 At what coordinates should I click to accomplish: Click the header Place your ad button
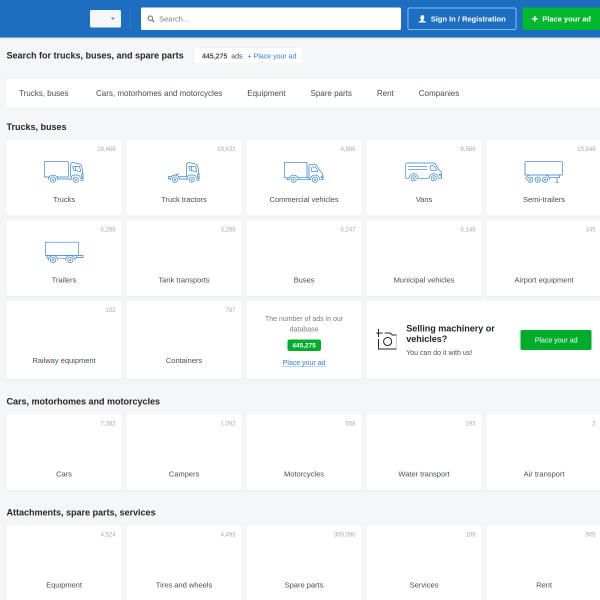click(x=561, y=19)
